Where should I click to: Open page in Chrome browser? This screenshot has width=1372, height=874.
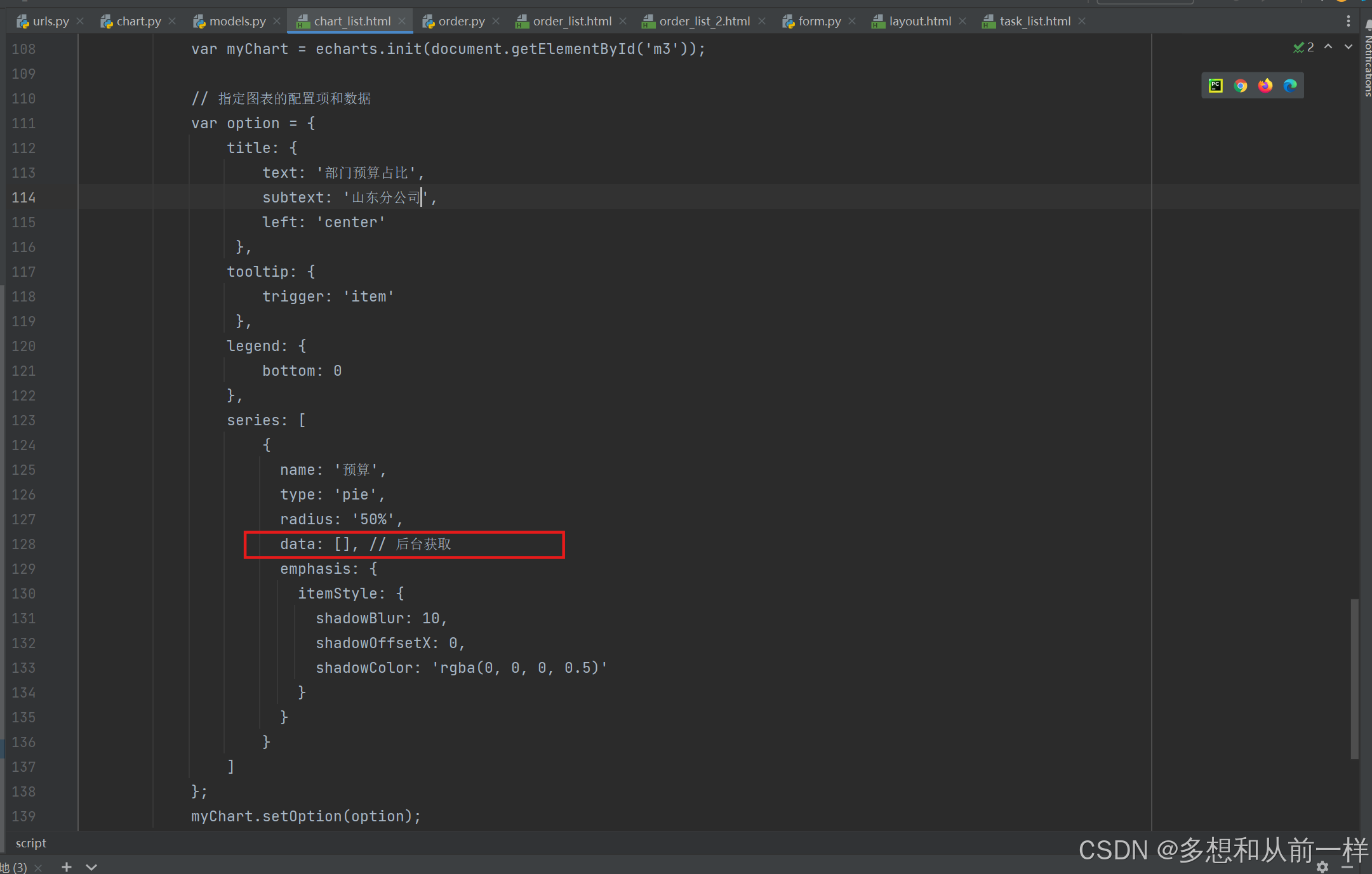click(x=1240, y=86)
